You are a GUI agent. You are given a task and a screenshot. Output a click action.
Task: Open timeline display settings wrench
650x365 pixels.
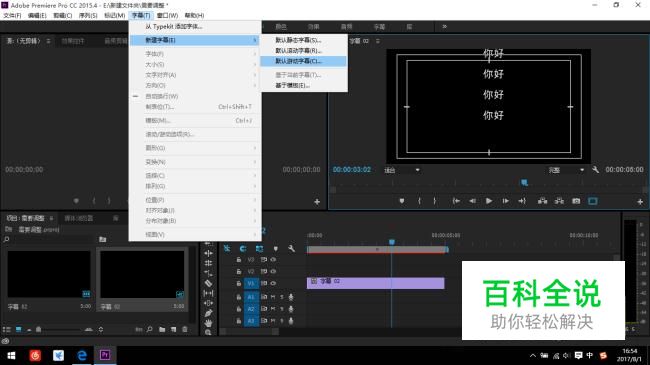coord(291,248)
